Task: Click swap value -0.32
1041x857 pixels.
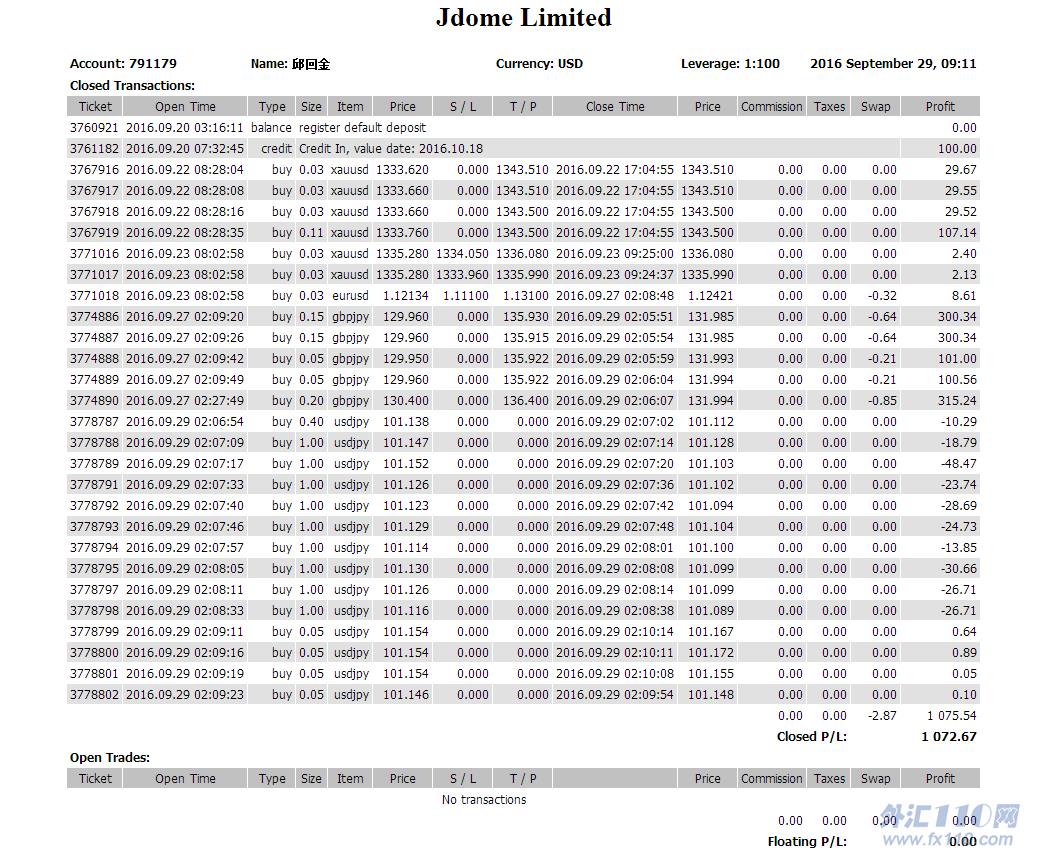Action: click(x=882, y=296)
